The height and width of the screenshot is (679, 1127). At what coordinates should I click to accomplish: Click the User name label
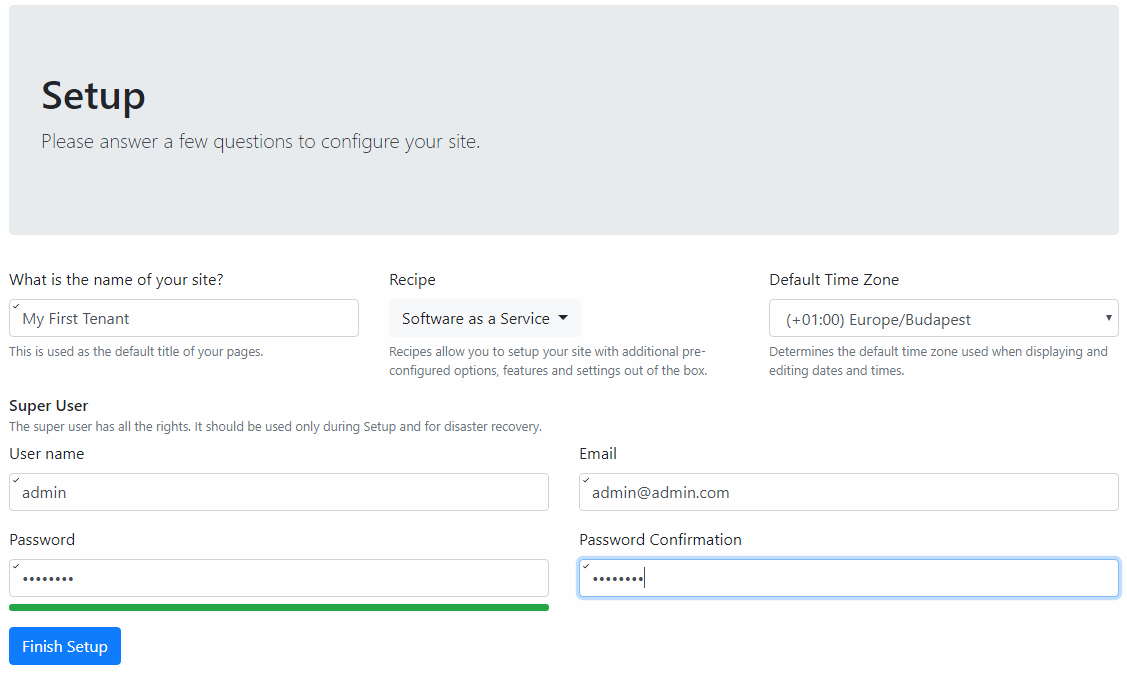coord(47,453)
